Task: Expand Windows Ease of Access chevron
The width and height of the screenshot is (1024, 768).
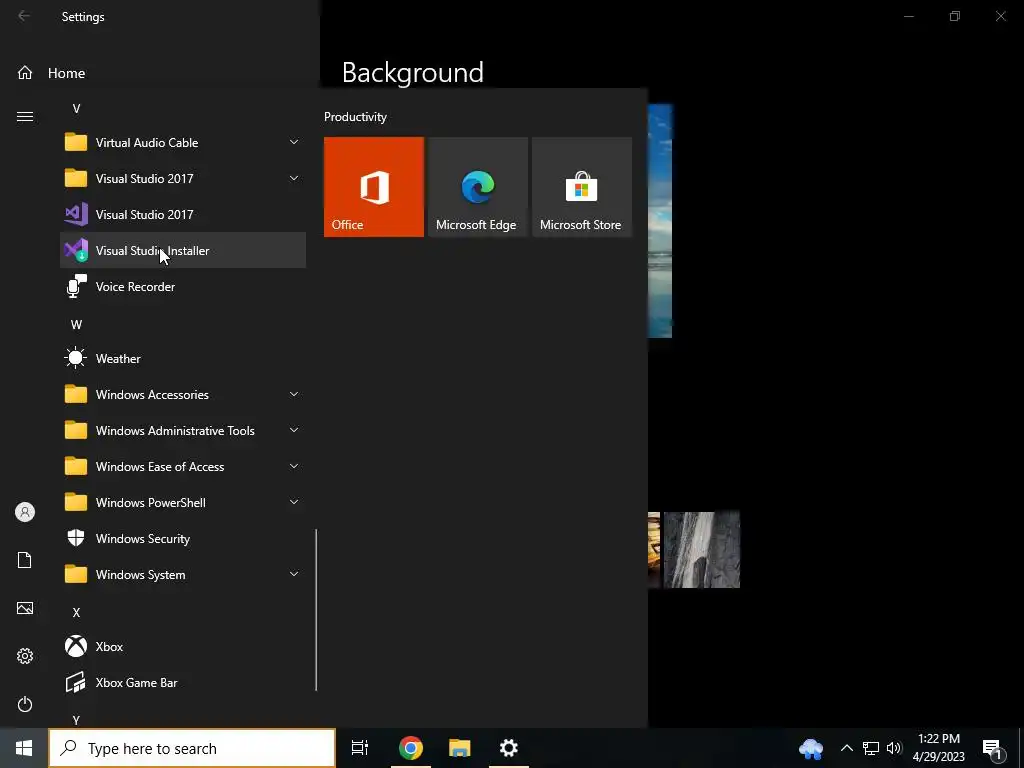Action: pos(294,466)
